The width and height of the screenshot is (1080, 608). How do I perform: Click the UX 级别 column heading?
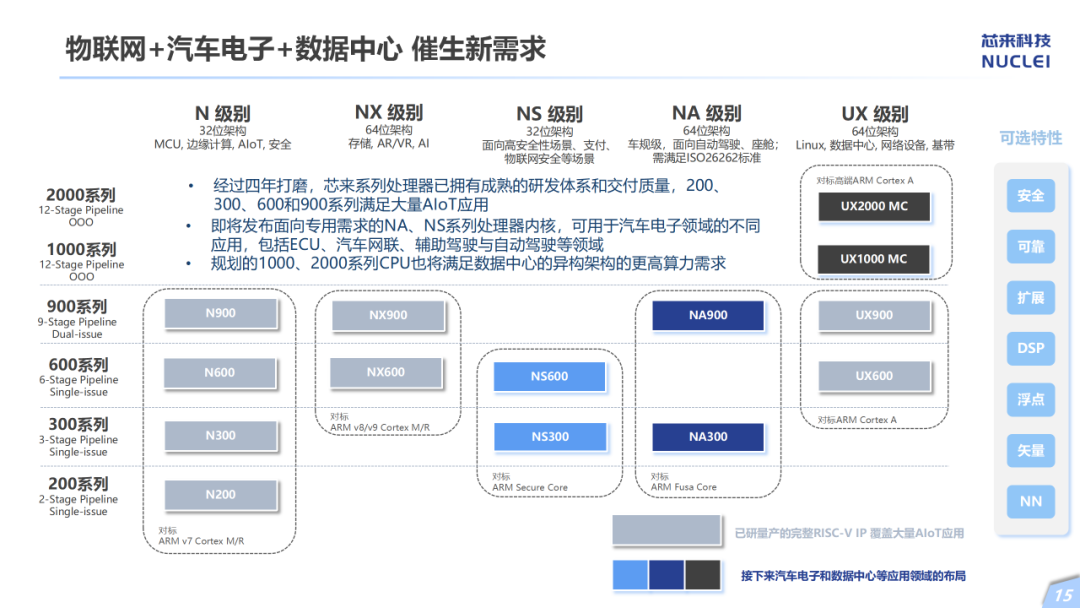(x=875, y=113)
